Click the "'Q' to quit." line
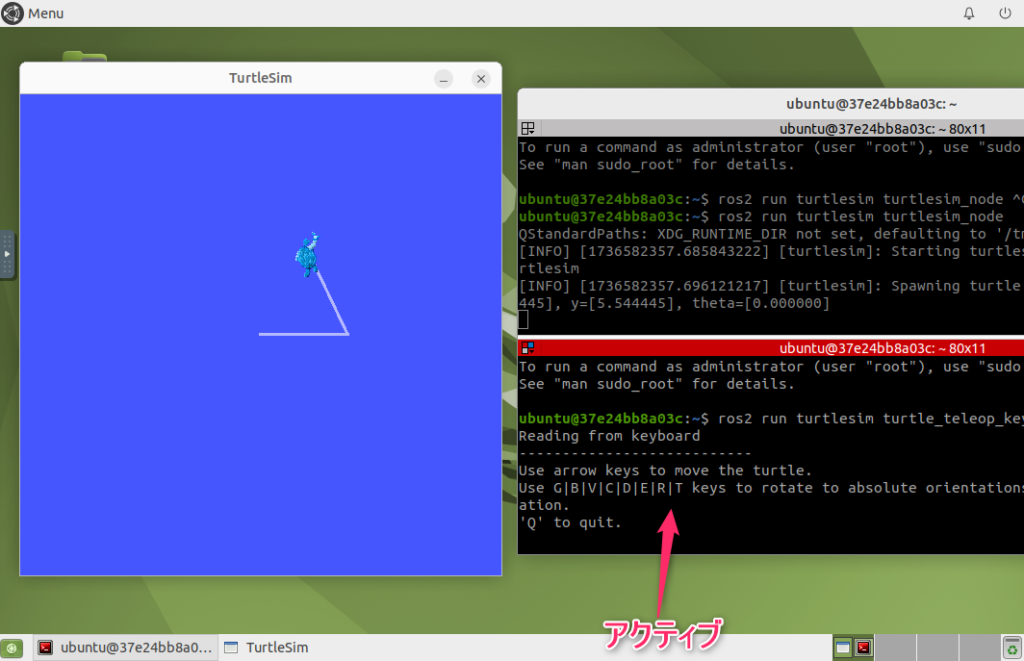 (570, 523)
